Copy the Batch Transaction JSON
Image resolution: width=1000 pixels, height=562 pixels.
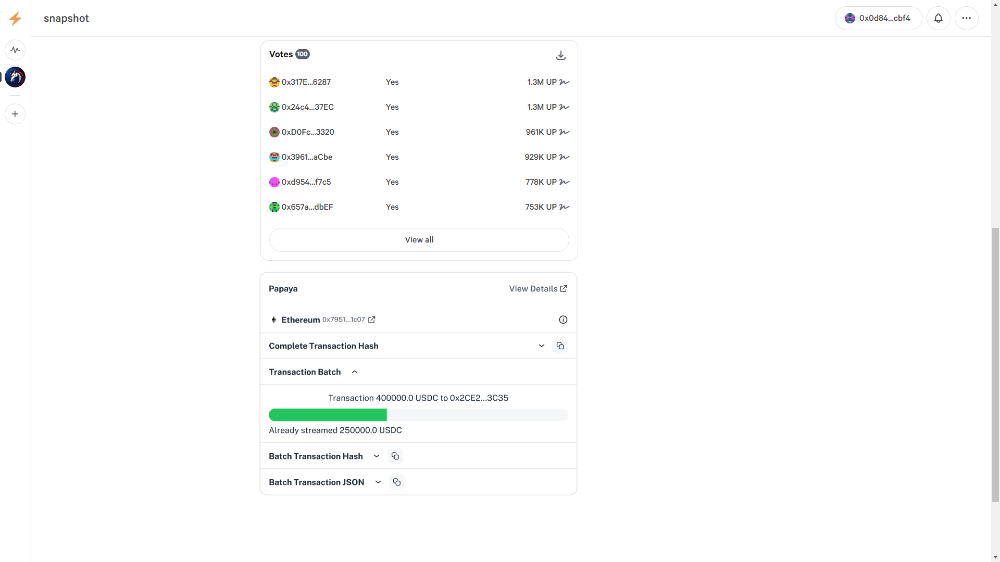click(396, 482)
